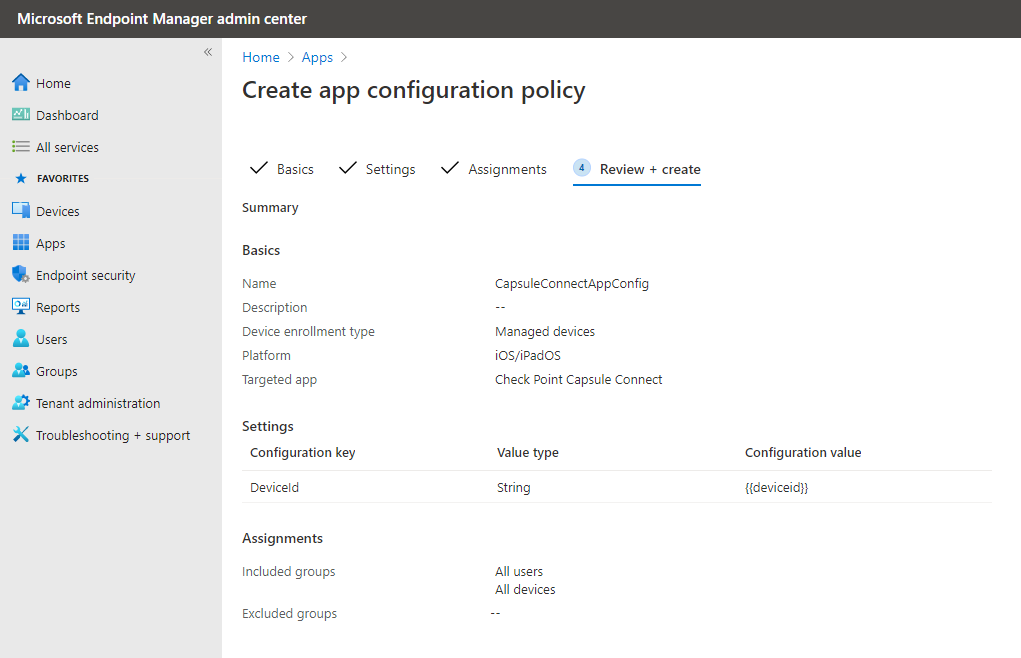Click the step 4 number badge
1021x658 pixels.
(x=581, y=168)
